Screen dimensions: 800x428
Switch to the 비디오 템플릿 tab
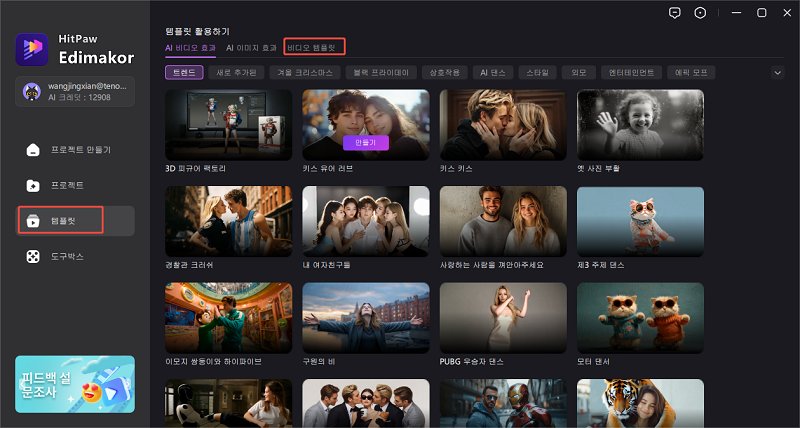[313, 47]
